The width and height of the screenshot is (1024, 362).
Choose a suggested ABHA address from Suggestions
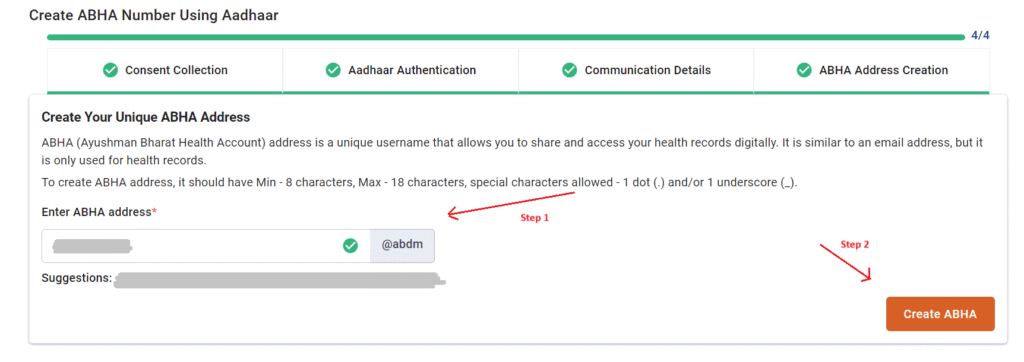pyautogui.click(x=280, y=280)
